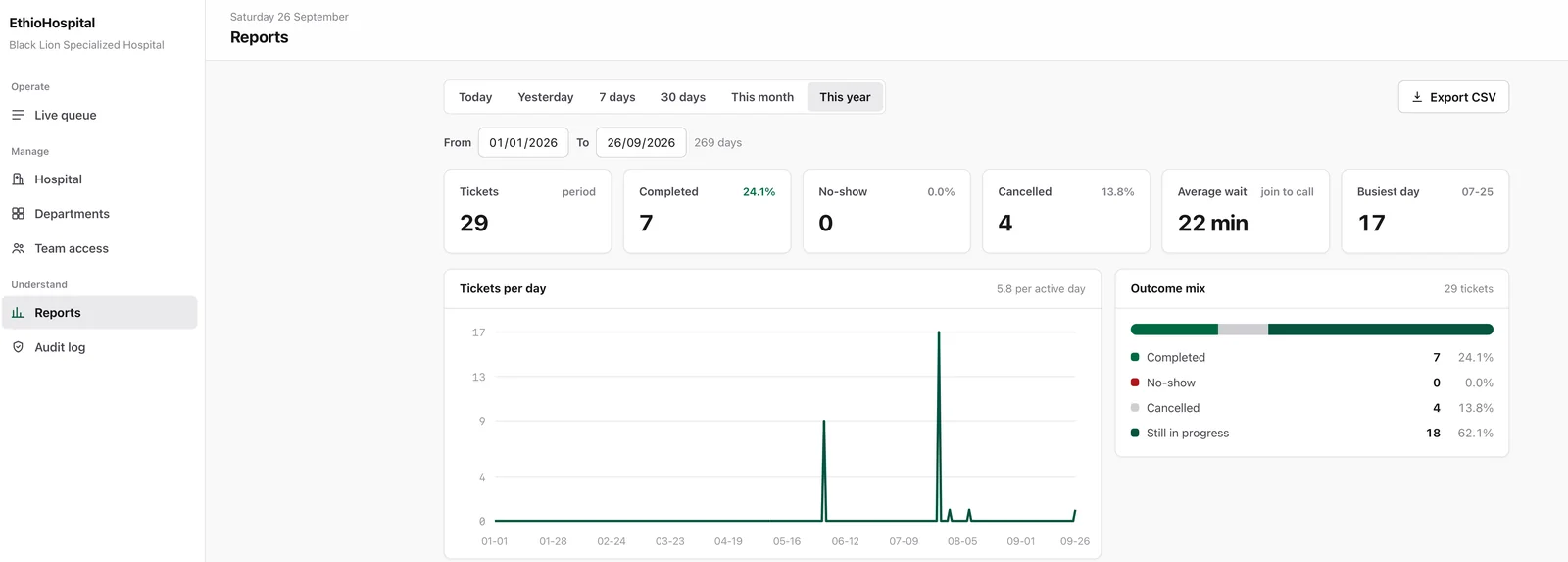The height and width of the screenshot is (562, 1568).
Task: Click the Completed legend dot
Action: [1135, 357]
